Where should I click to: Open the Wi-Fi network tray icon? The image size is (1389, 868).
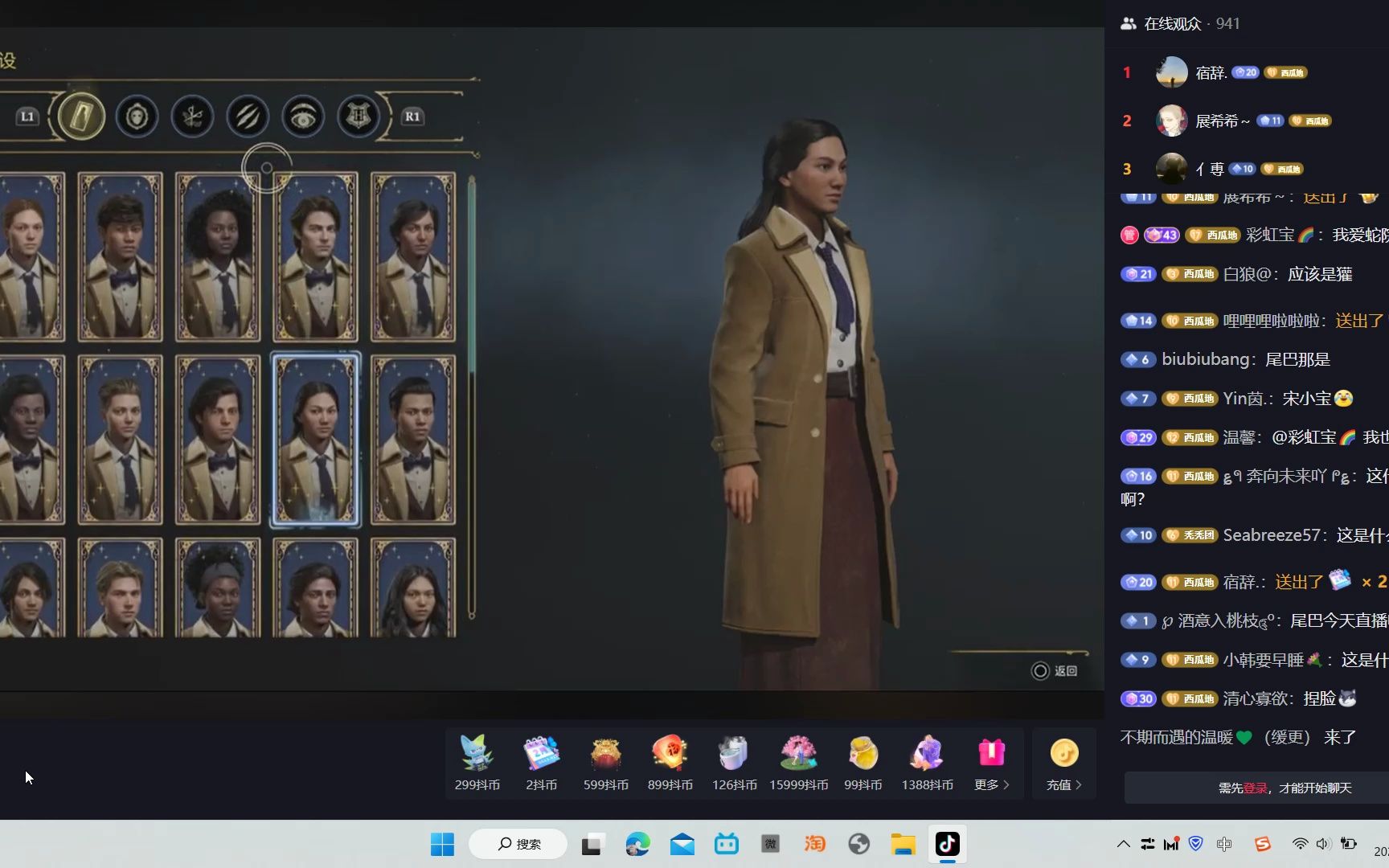[x=1300, y=844]
